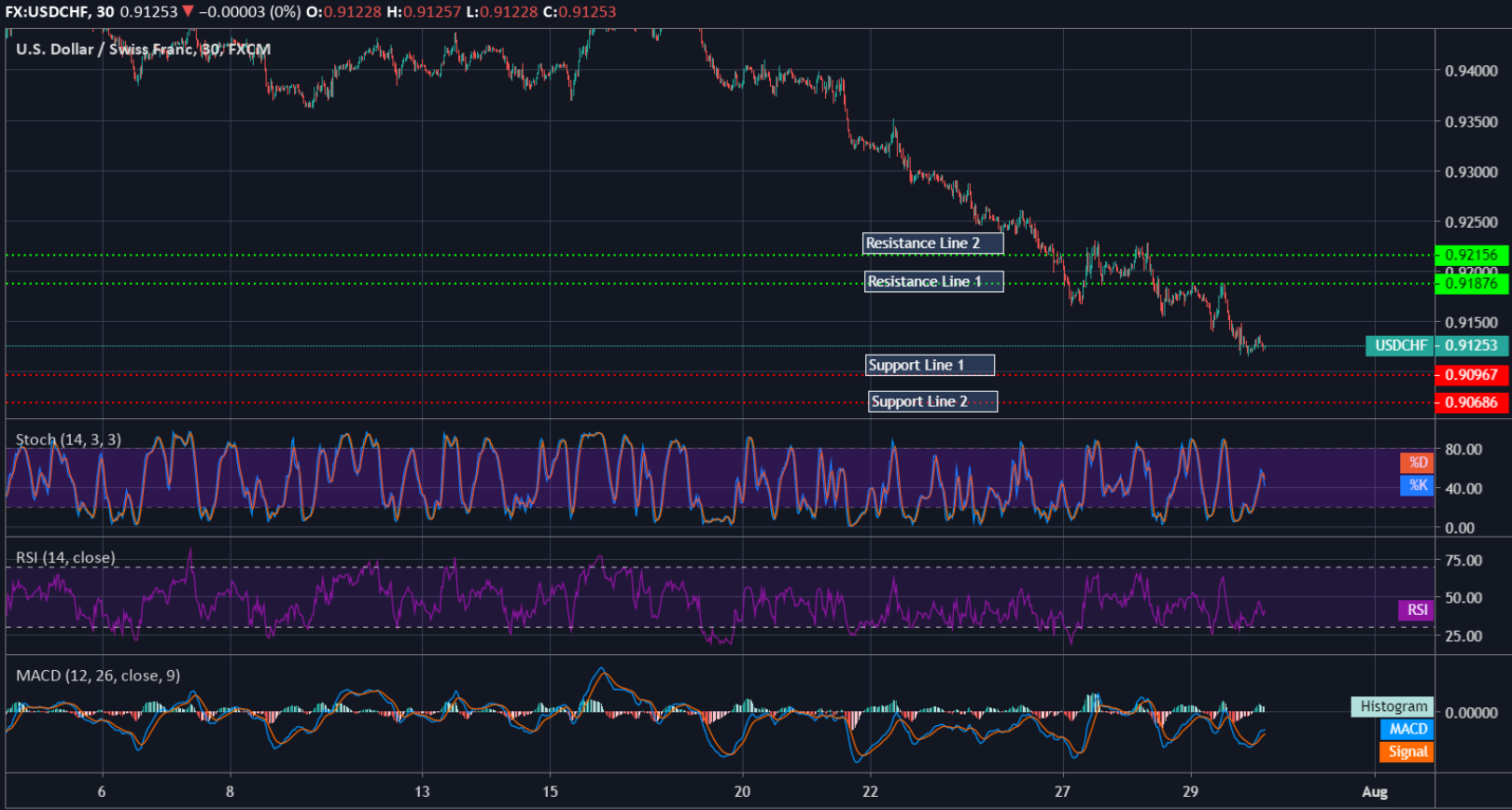Click the %K stochastic label
This screenshot has height=810, width=1512.
(x=1417, y=485)
